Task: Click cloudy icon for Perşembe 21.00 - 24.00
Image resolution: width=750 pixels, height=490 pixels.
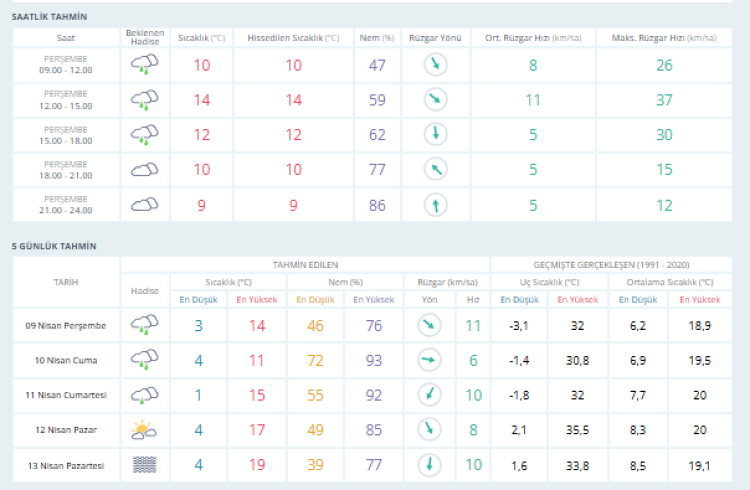Action: [x=144, y=205]
